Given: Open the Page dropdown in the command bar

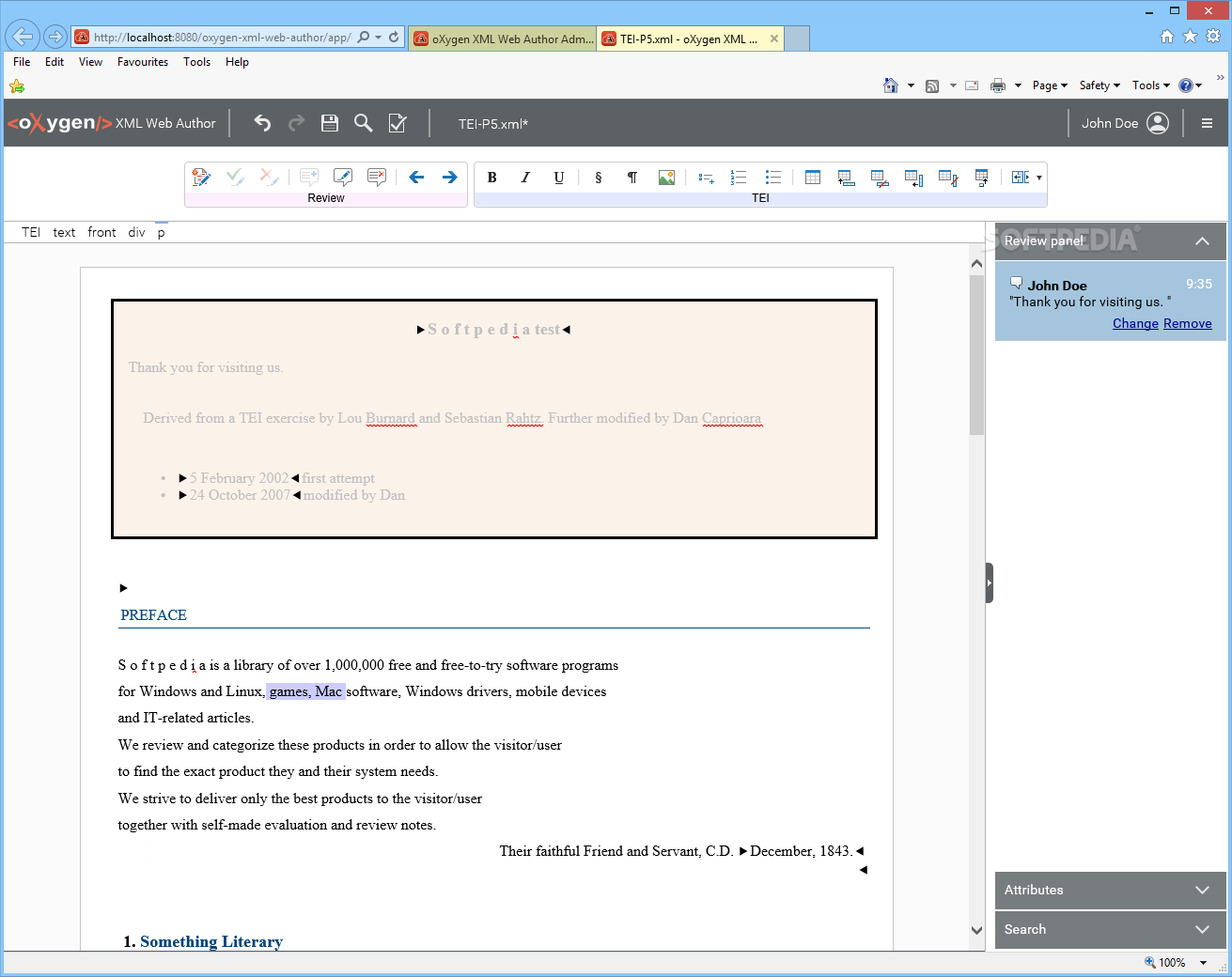Looking at the screenshot, I should (1050, 85).
